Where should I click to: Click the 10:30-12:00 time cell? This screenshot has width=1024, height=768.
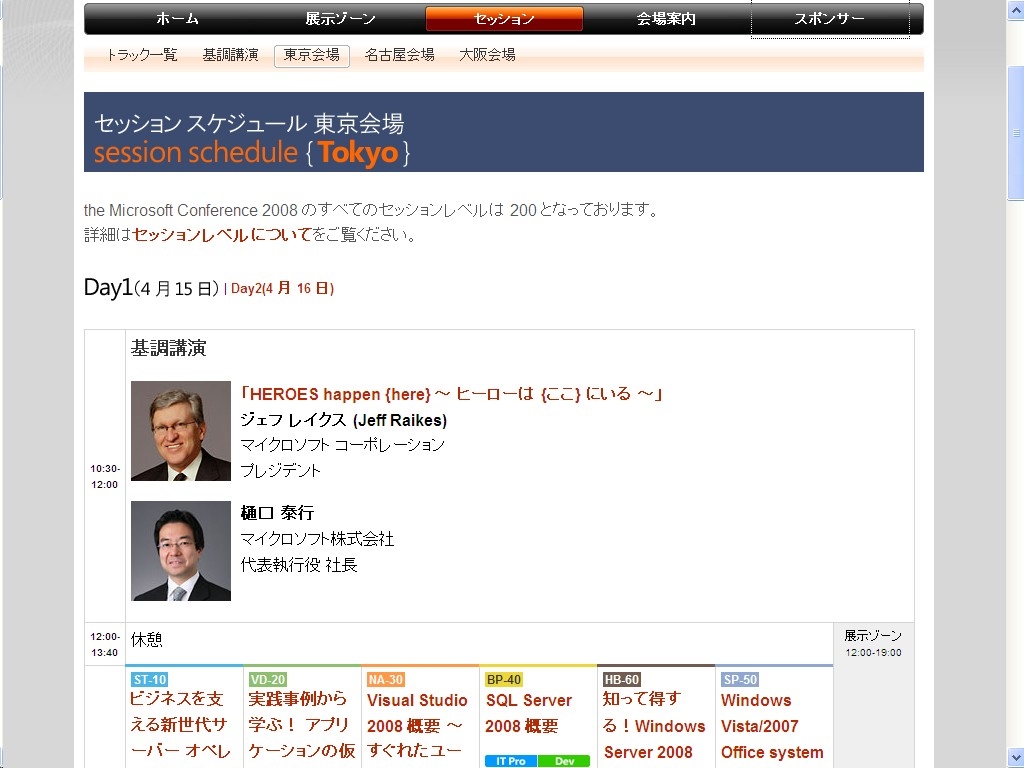pos(104,477)
